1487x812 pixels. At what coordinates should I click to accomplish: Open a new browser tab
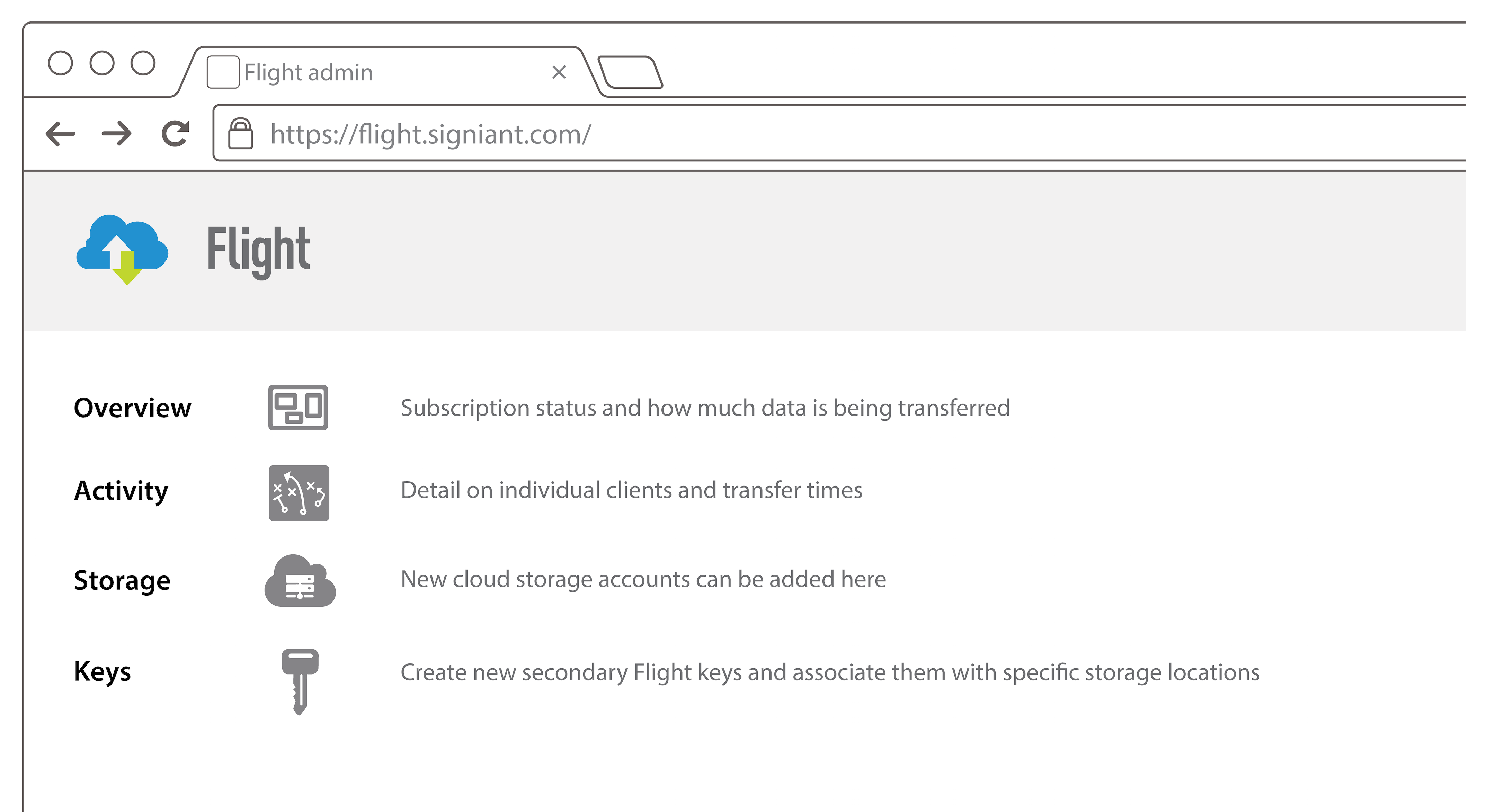[x=630, y=72]
